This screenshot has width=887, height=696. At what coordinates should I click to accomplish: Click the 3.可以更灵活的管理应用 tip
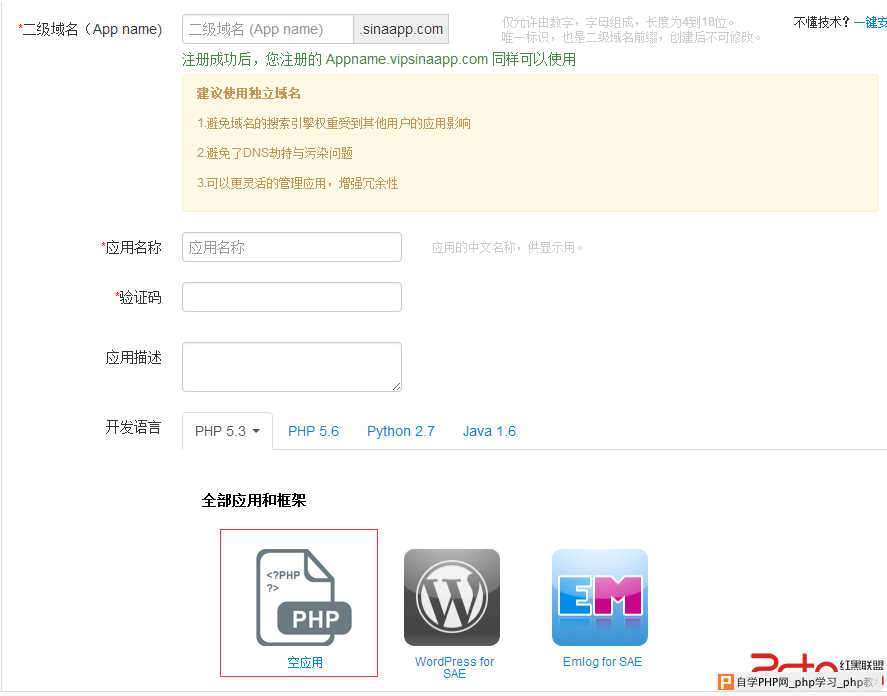pyautogui.click(x=298, y=183)
